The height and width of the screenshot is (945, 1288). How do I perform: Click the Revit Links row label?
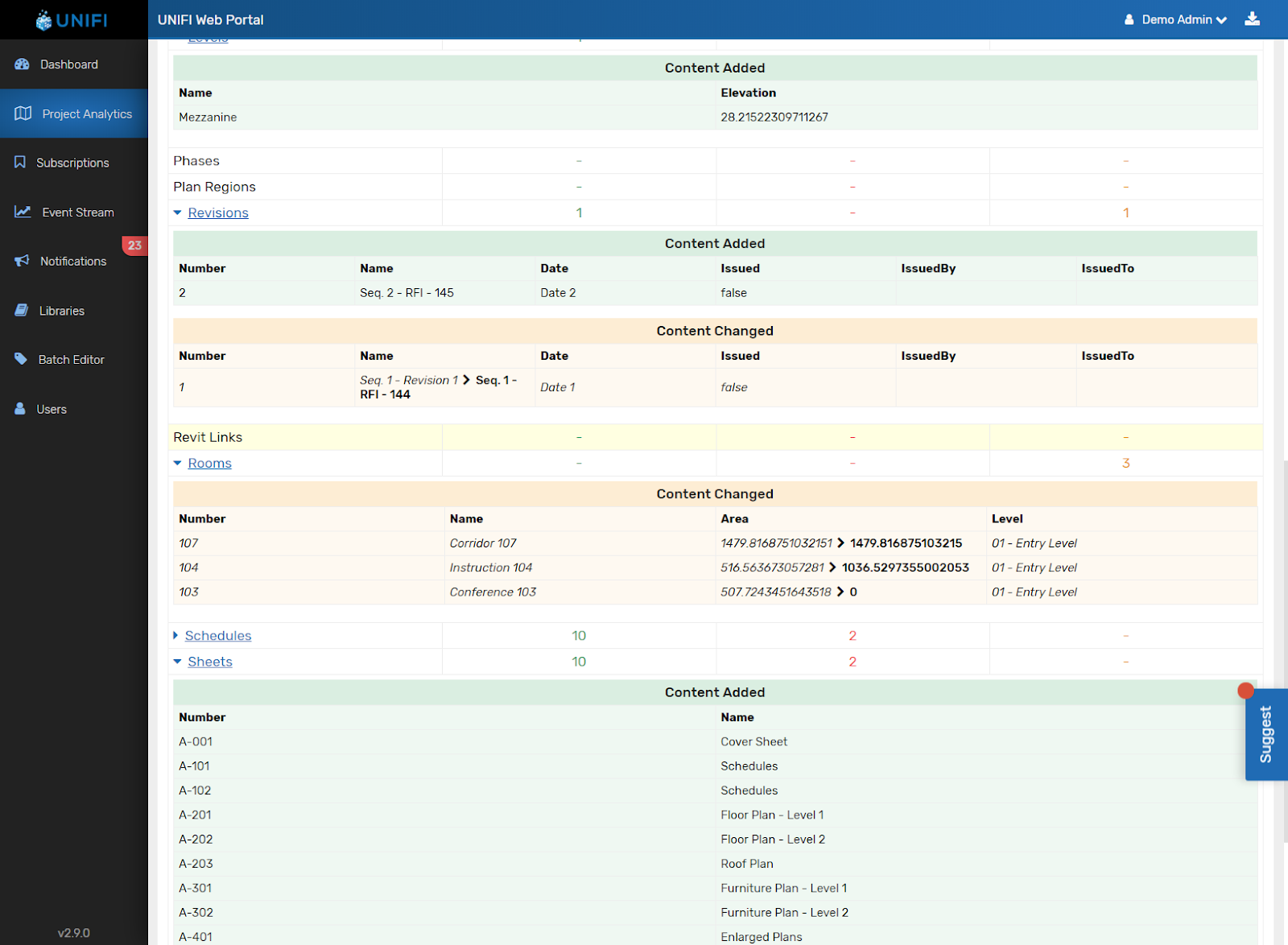pyautogui.click(x=208, y=437)
